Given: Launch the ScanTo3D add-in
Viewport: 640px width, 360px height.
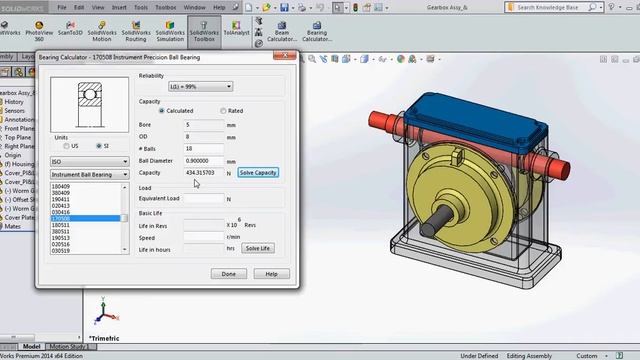Looking at the screenshot, I should click(70, 29).
